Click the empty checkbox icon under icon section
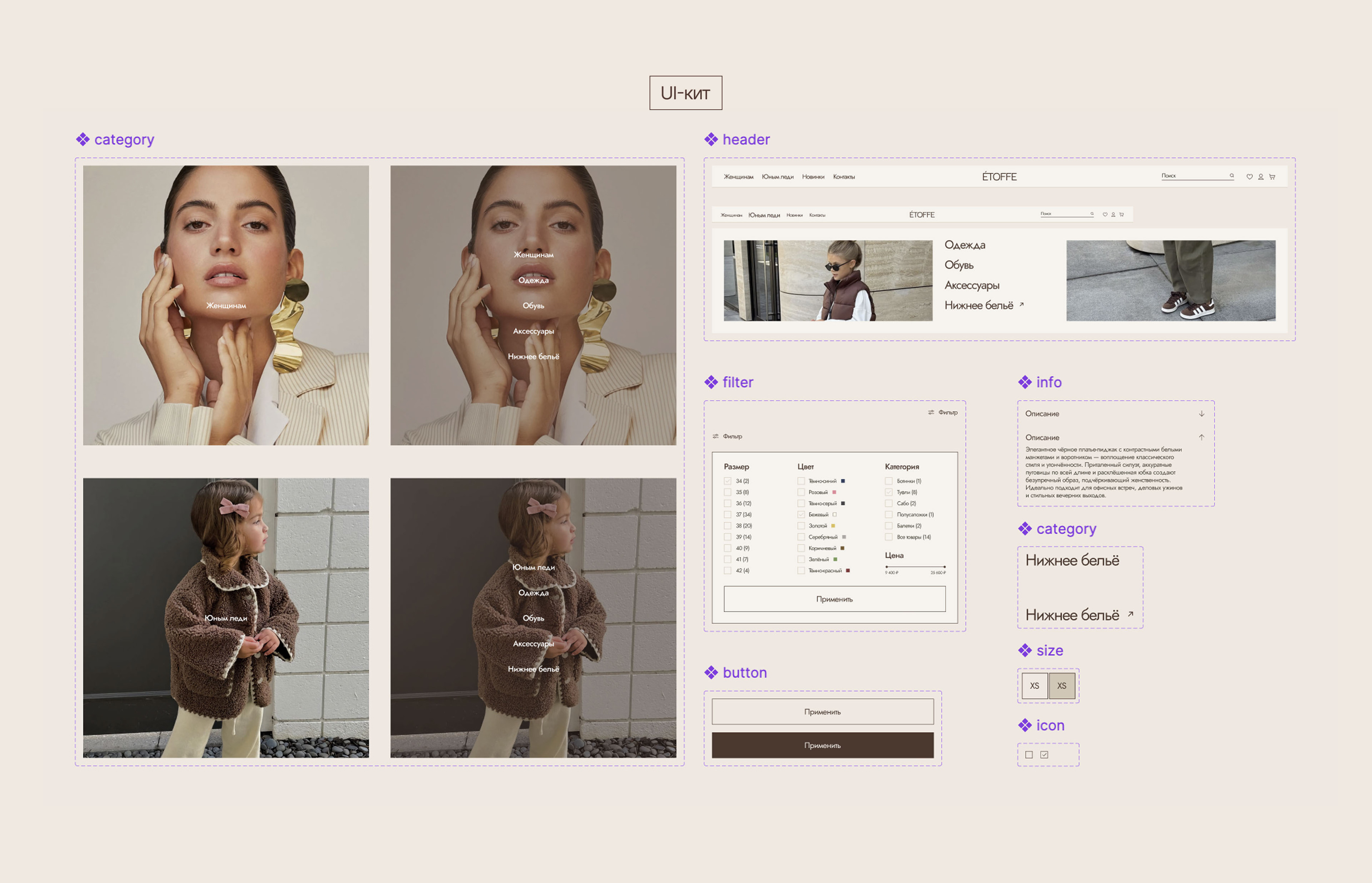Screen dimensions: 1372x883 1029,755
